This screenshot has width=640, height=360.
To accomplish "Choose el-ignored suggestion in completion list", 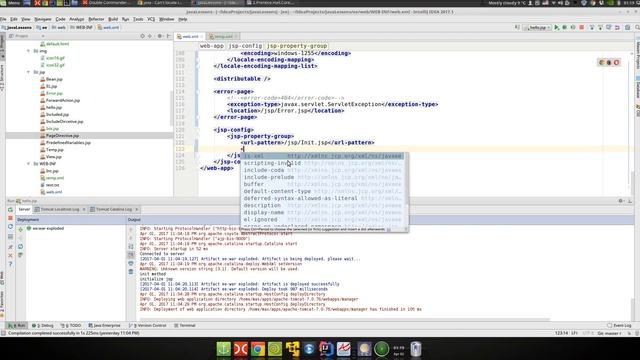I will coord(322,220).
